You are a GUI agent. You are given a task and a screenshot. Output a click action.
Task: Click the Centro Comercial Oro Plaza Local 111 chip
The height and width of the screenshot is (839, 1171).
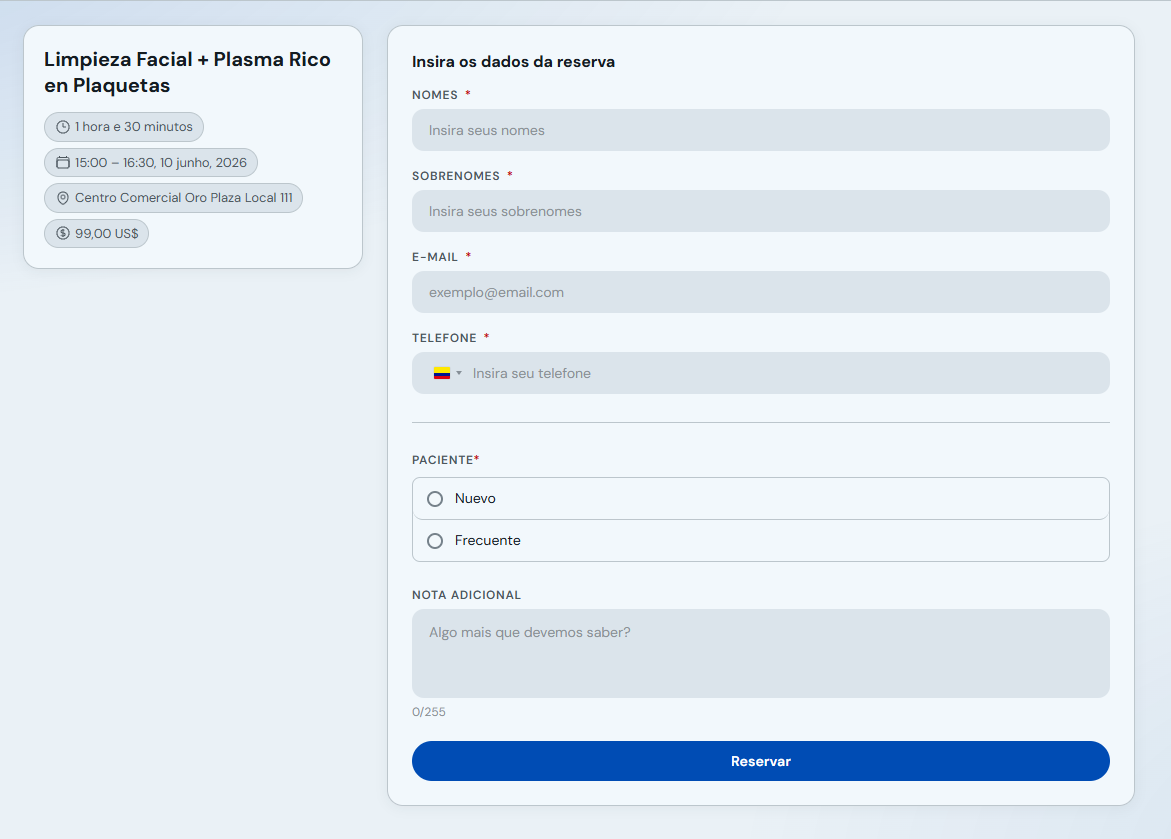[173, 198]
